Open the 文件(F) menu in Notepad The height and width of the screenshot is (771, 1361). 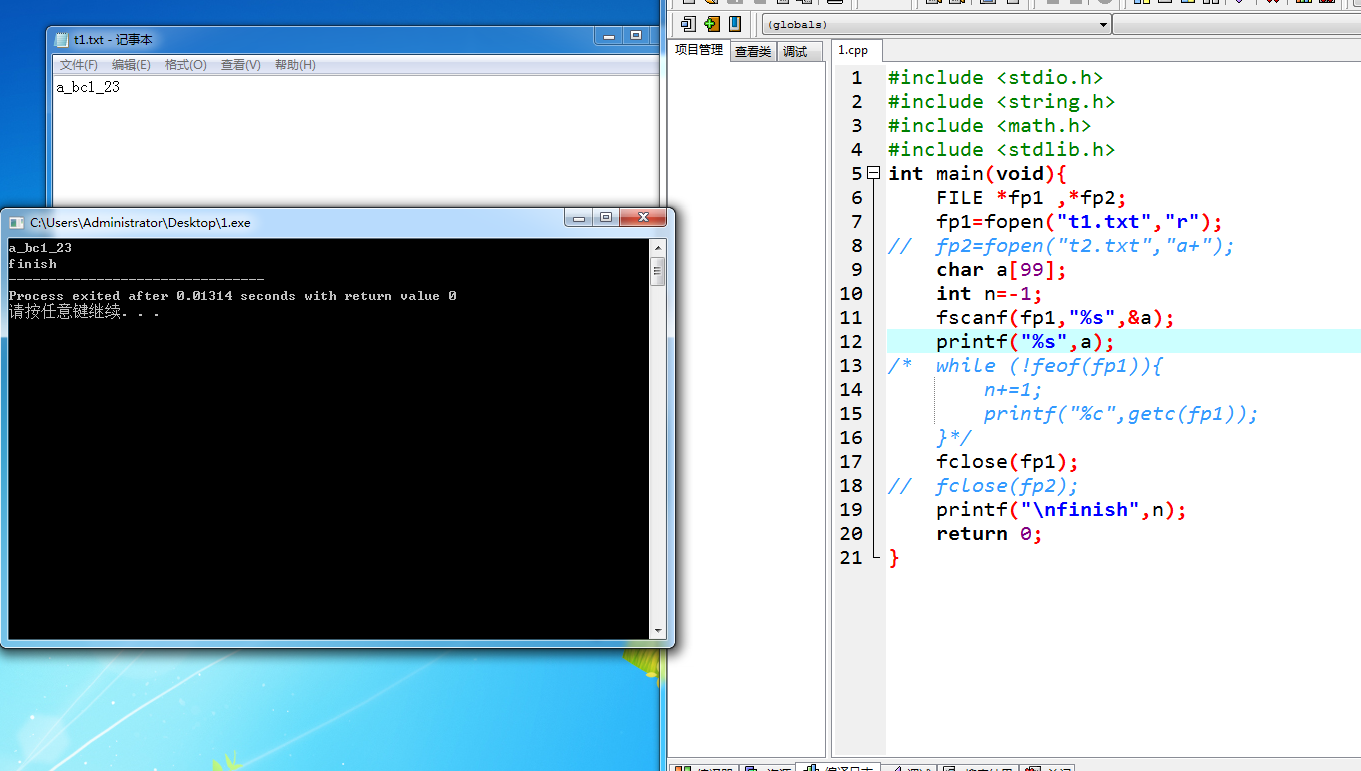(79, 65)
